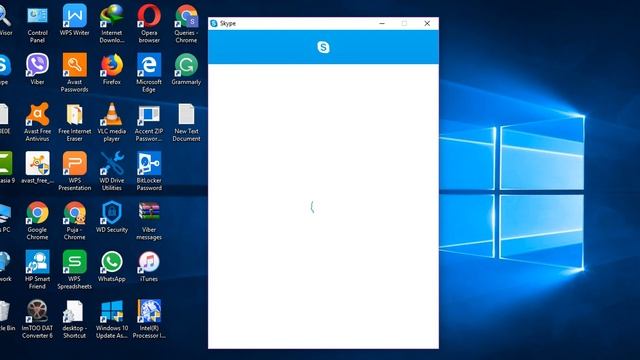Launch WPS Spreadsheets from desktop
The height and width of the screenshot is (360, 640).
[x=75, y=262]
